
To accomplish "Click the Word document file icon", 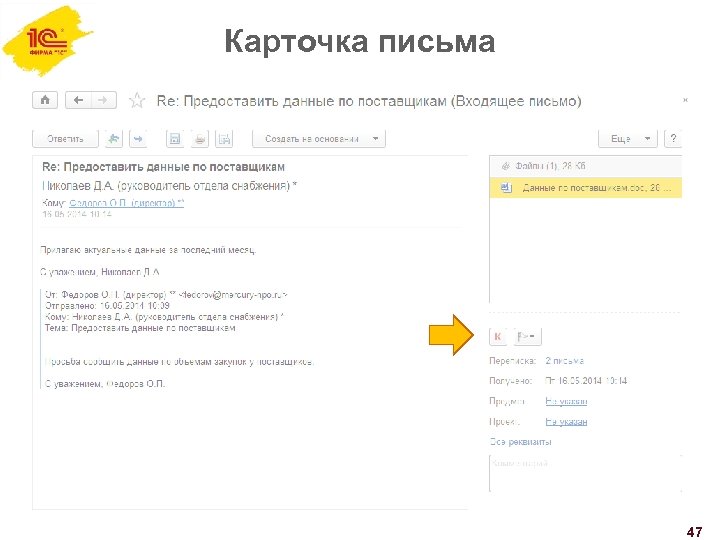I will tap(506, 187).
